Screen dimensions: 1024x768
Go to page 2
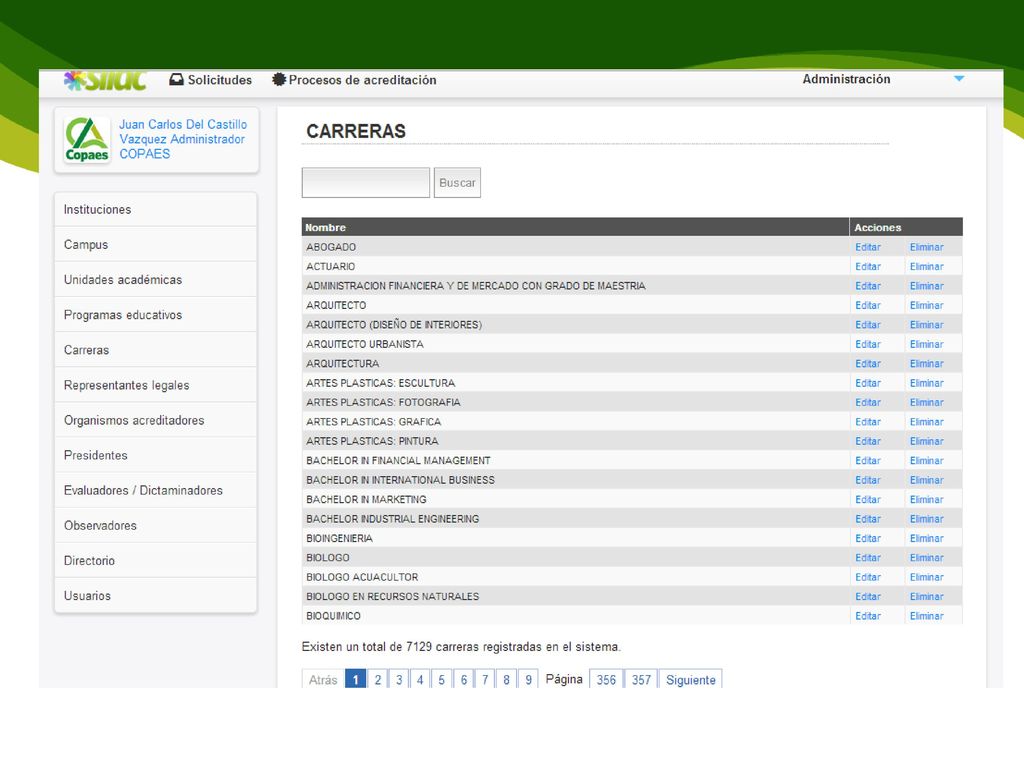377,680
